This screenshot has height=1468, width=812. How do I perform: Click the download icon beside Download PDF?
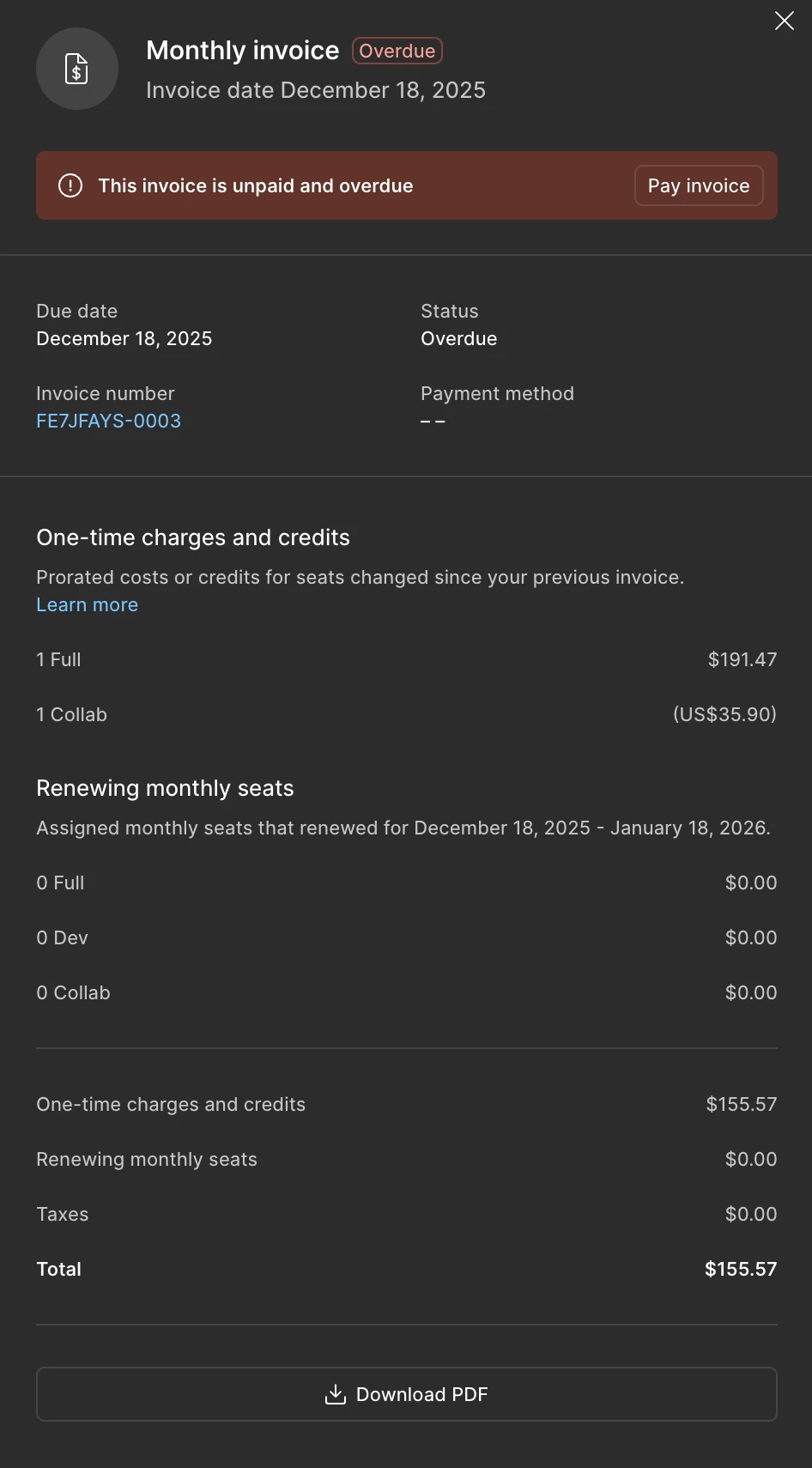335,1394
